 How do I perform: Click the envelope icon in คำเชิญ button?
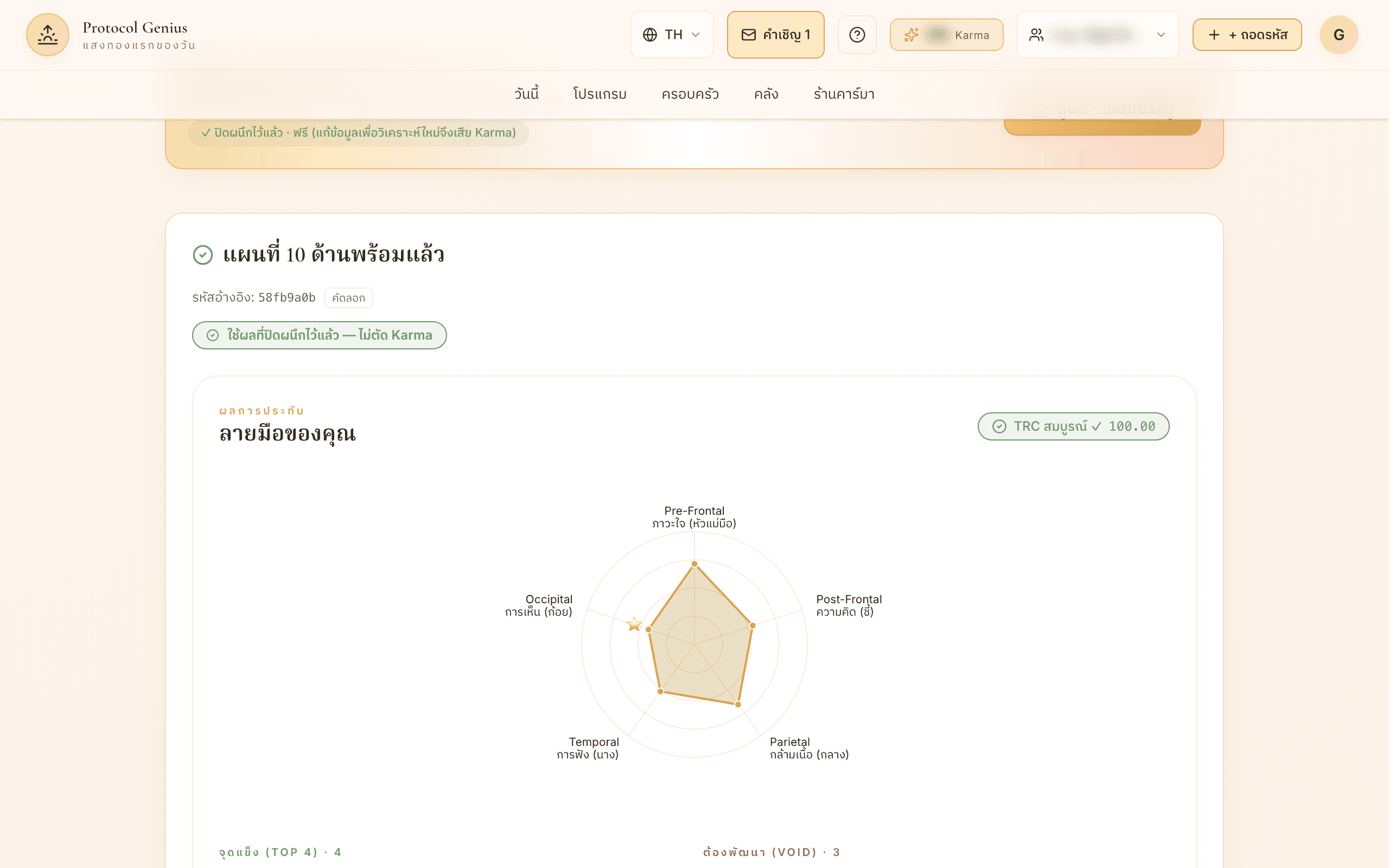pyautogui.click(x=748, y=34)
